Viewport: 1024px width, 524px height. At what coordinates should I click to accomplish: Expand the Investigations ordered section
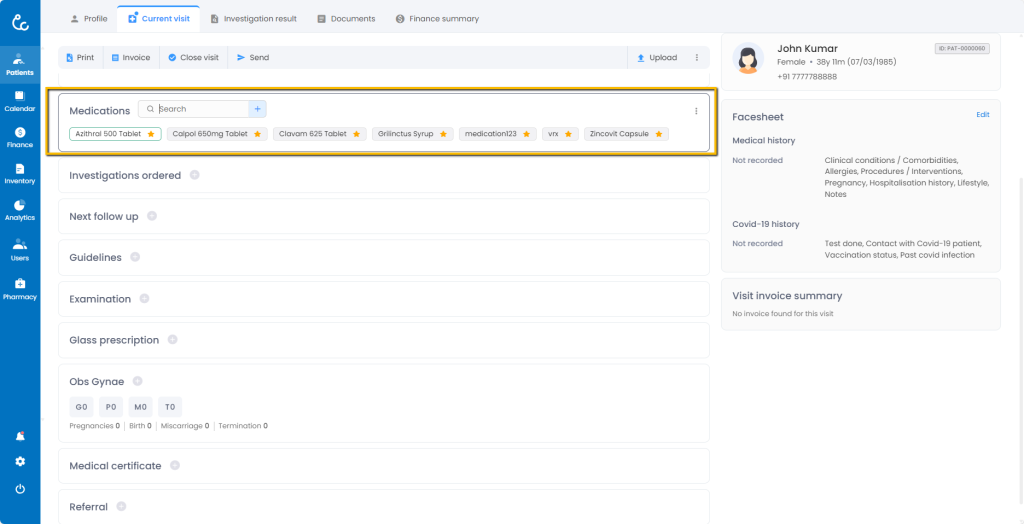point(195,175)
